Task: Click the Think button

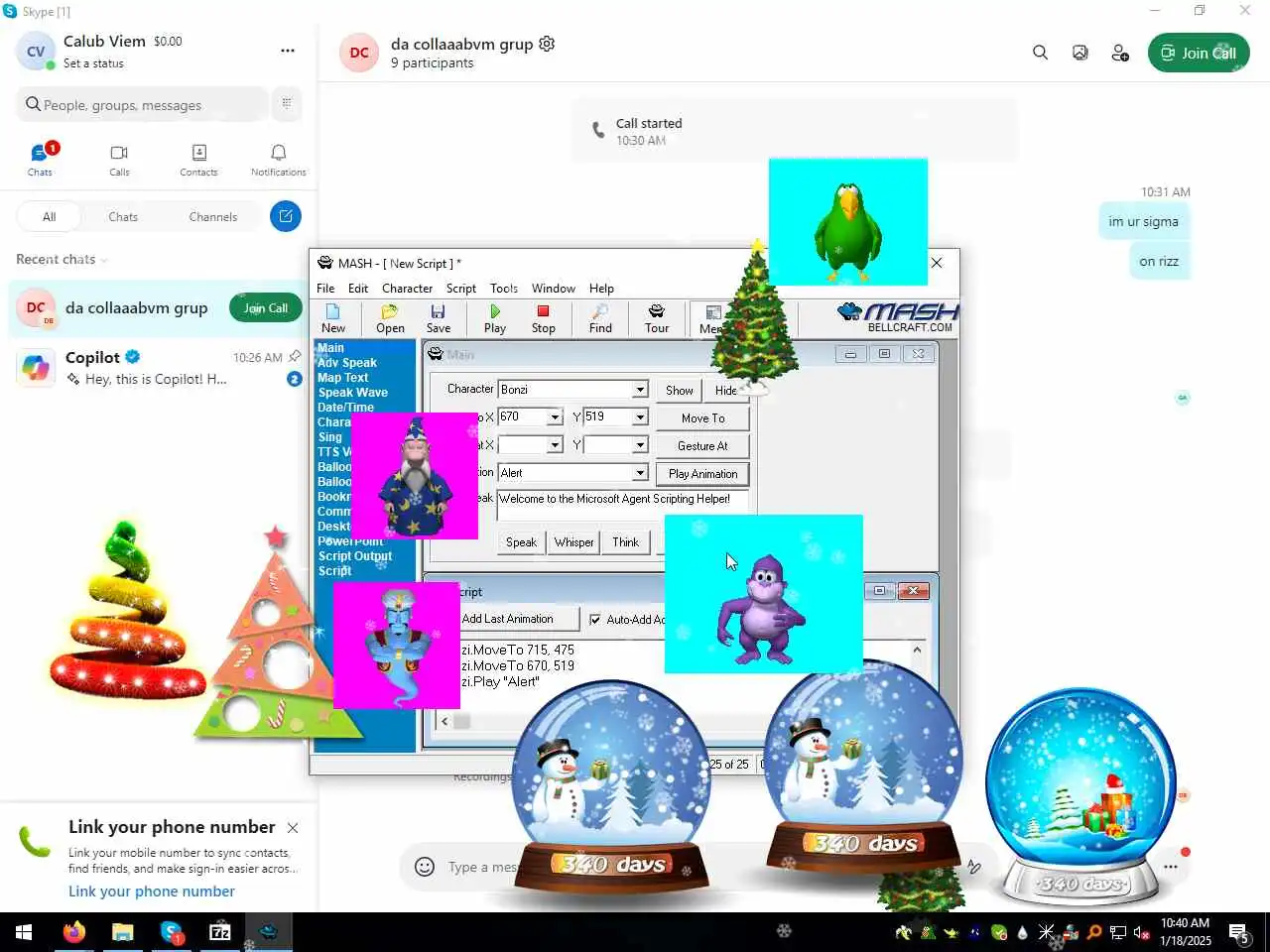Action: coord(625,541)
